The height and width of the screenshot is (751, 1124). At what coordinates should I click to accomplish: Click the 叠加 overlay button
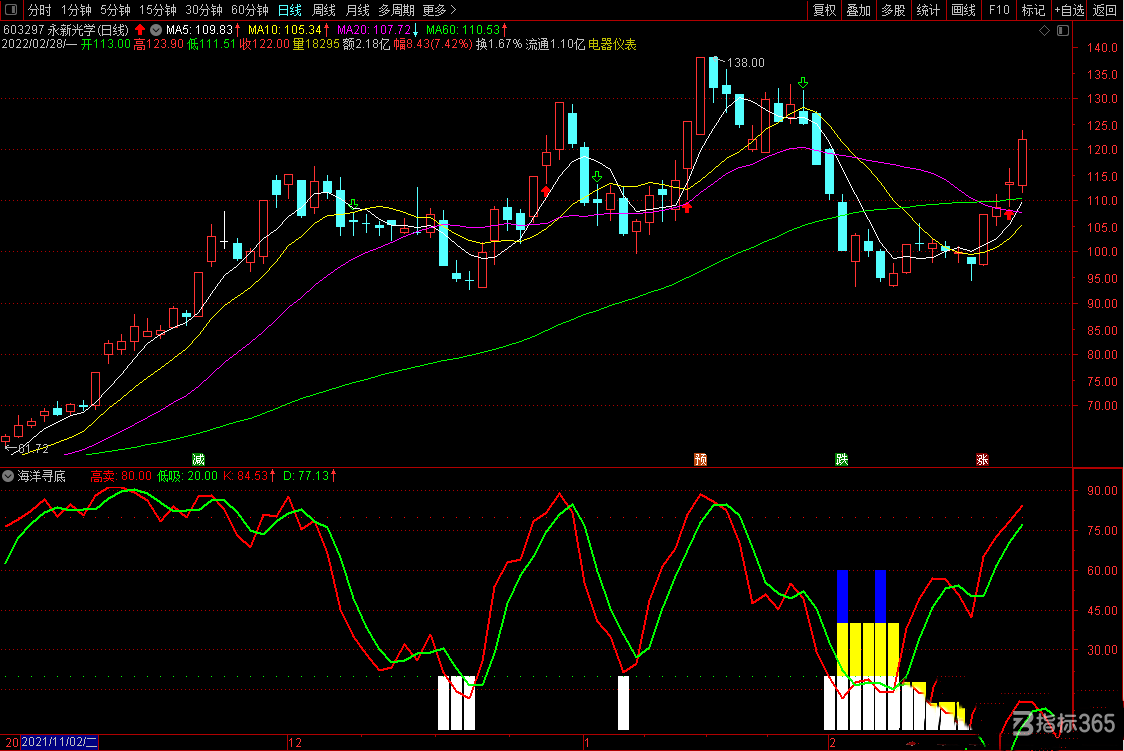point(859,10)
